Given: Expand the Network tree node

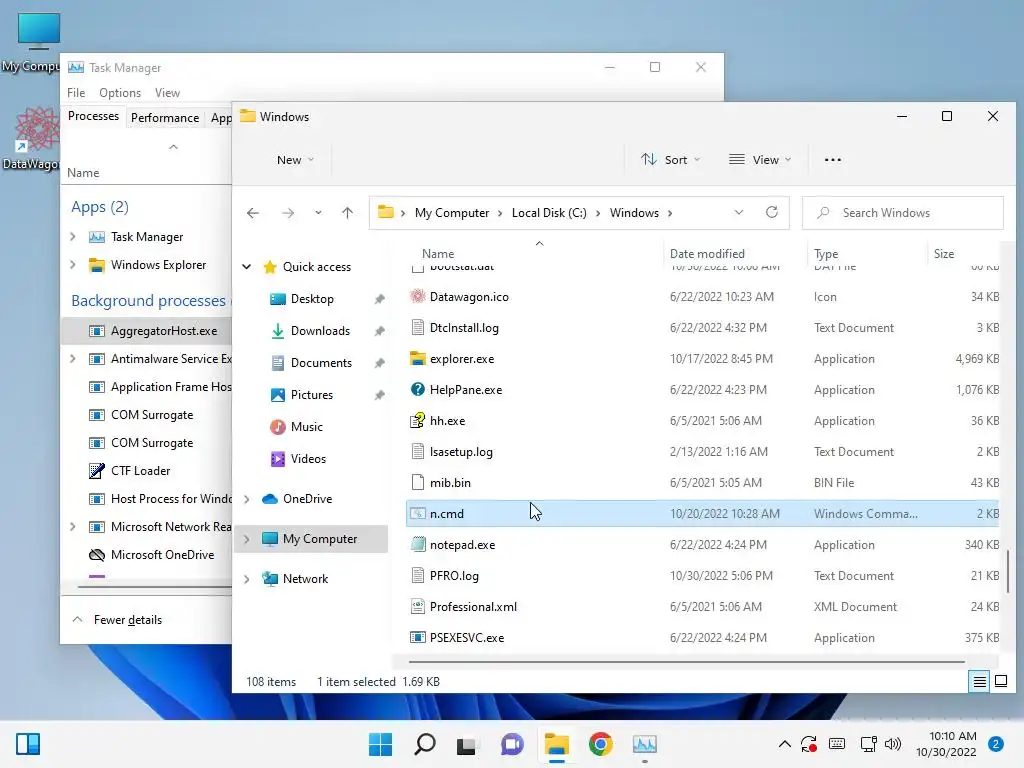Looking at the screenshot, I should pos(247,579).
